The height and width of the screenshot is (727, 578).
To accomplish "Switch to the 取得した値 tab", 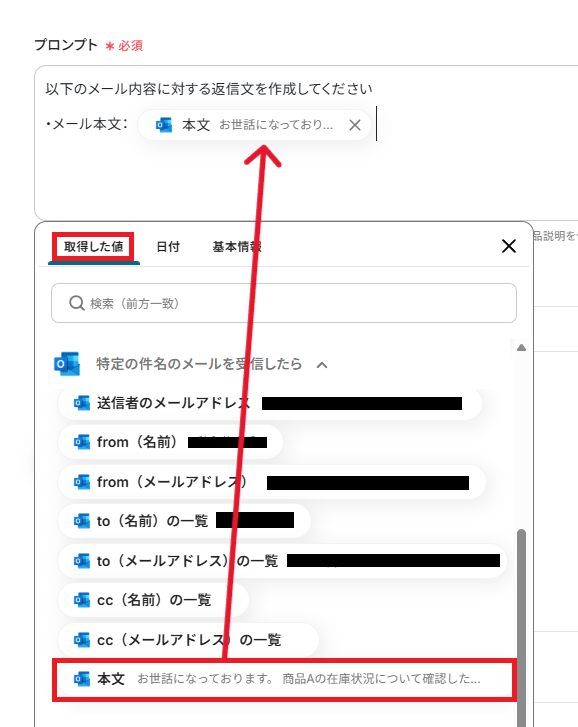I will [x=94, y=247].
